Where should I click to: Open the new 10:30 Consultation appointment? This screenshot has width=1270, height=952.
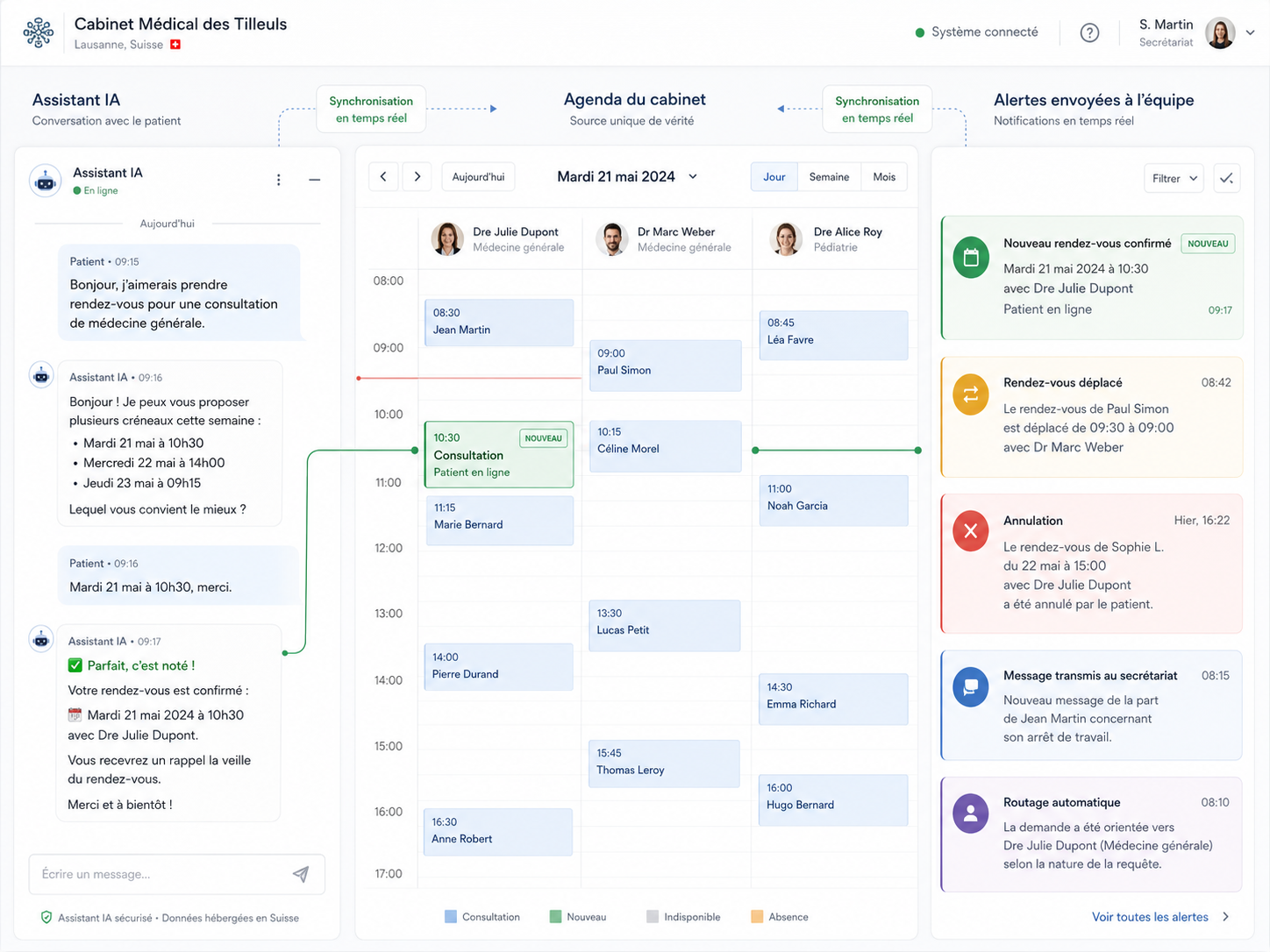[x=499, y=454]
